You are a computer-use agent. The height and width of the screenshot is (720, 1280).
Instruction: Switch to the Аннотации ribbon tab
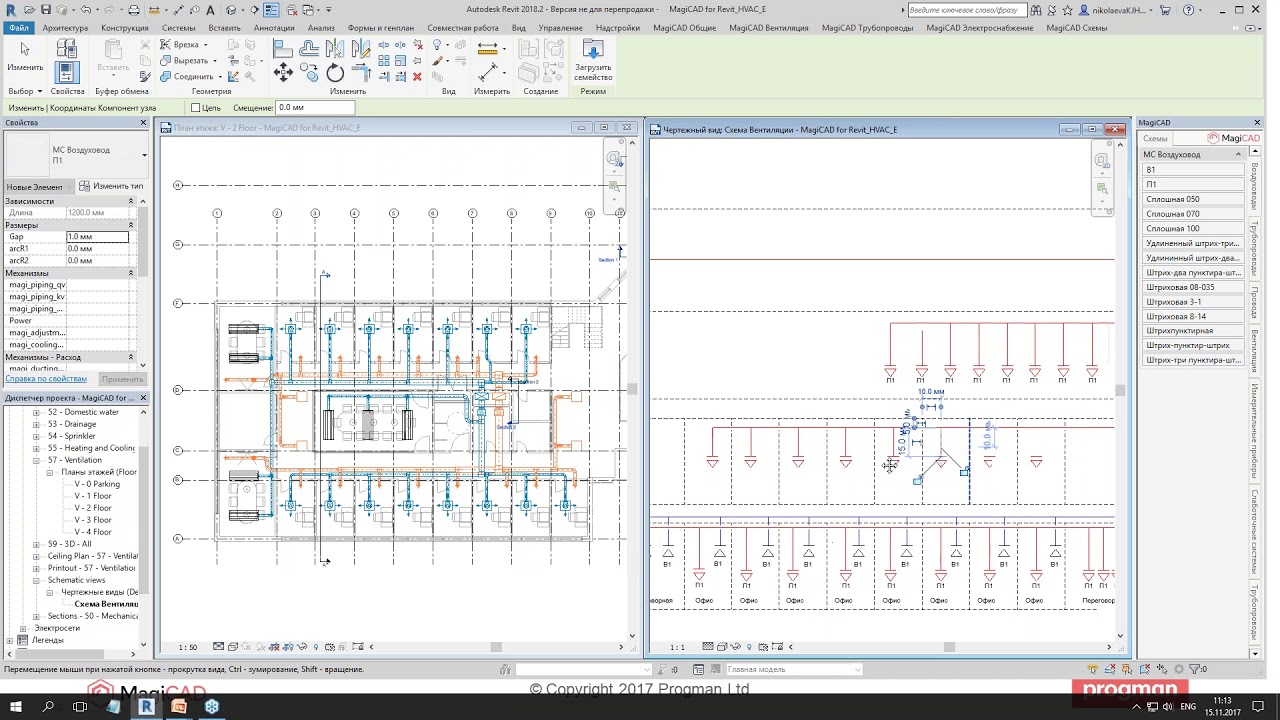[274, 28]
